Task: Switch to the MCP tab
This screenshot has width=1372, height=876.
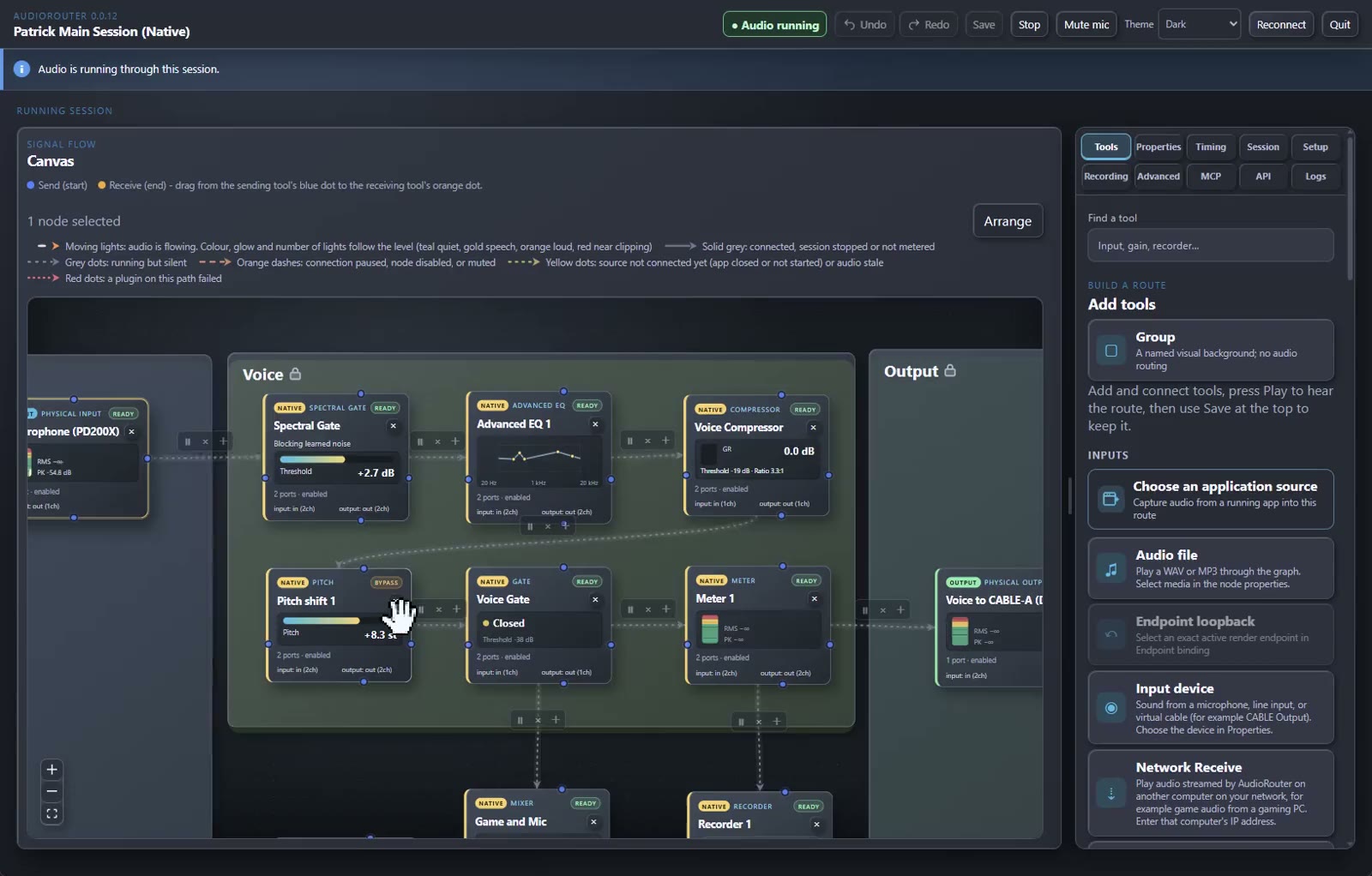Action: (1211, 176)
